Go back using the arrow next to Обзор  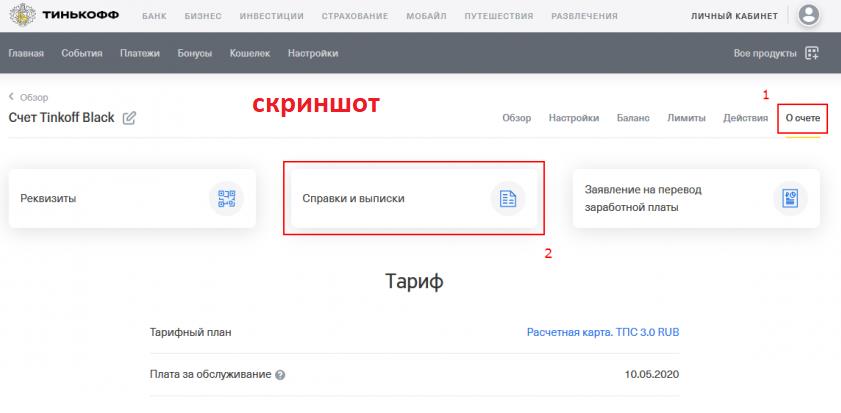click(11, 97)
